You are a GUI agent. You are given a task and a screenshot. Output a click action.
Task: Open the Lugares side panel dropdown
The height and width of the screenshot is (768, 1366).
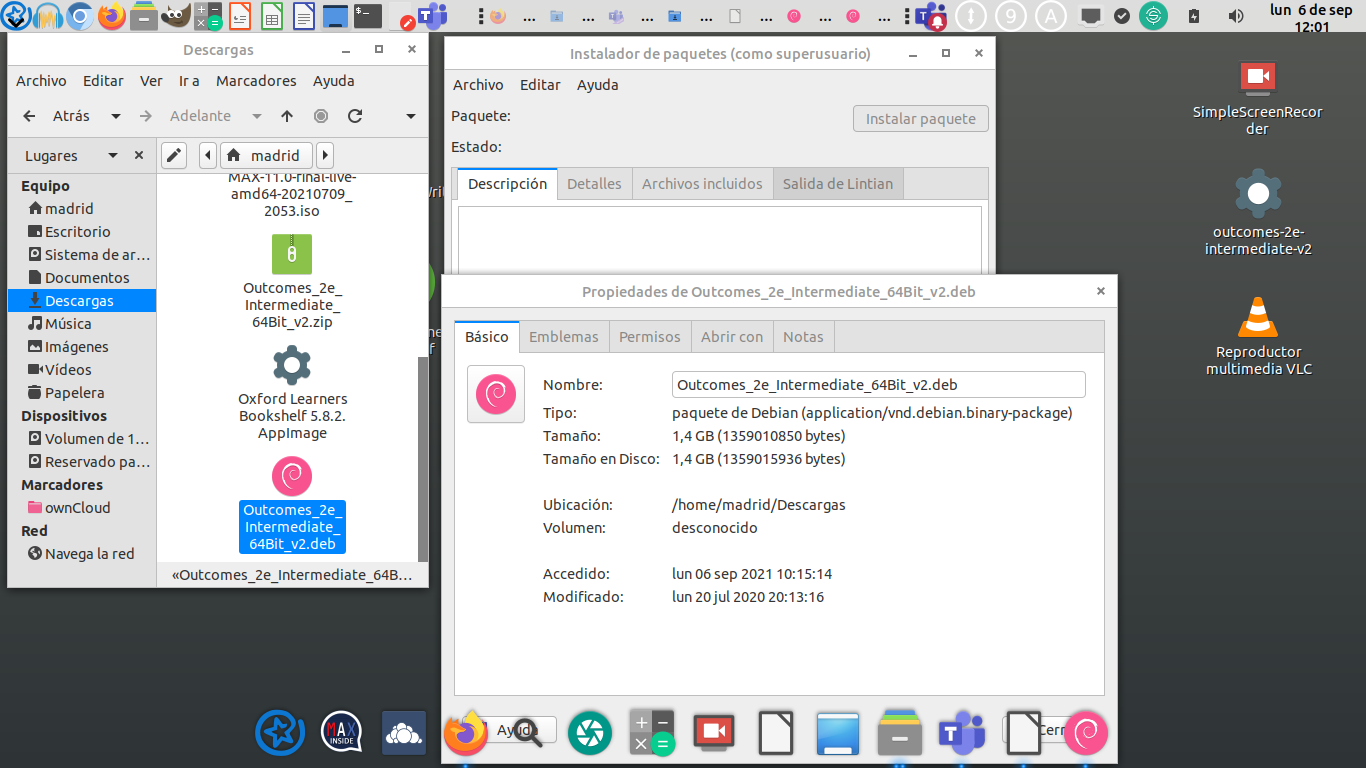tap(113, 156)
